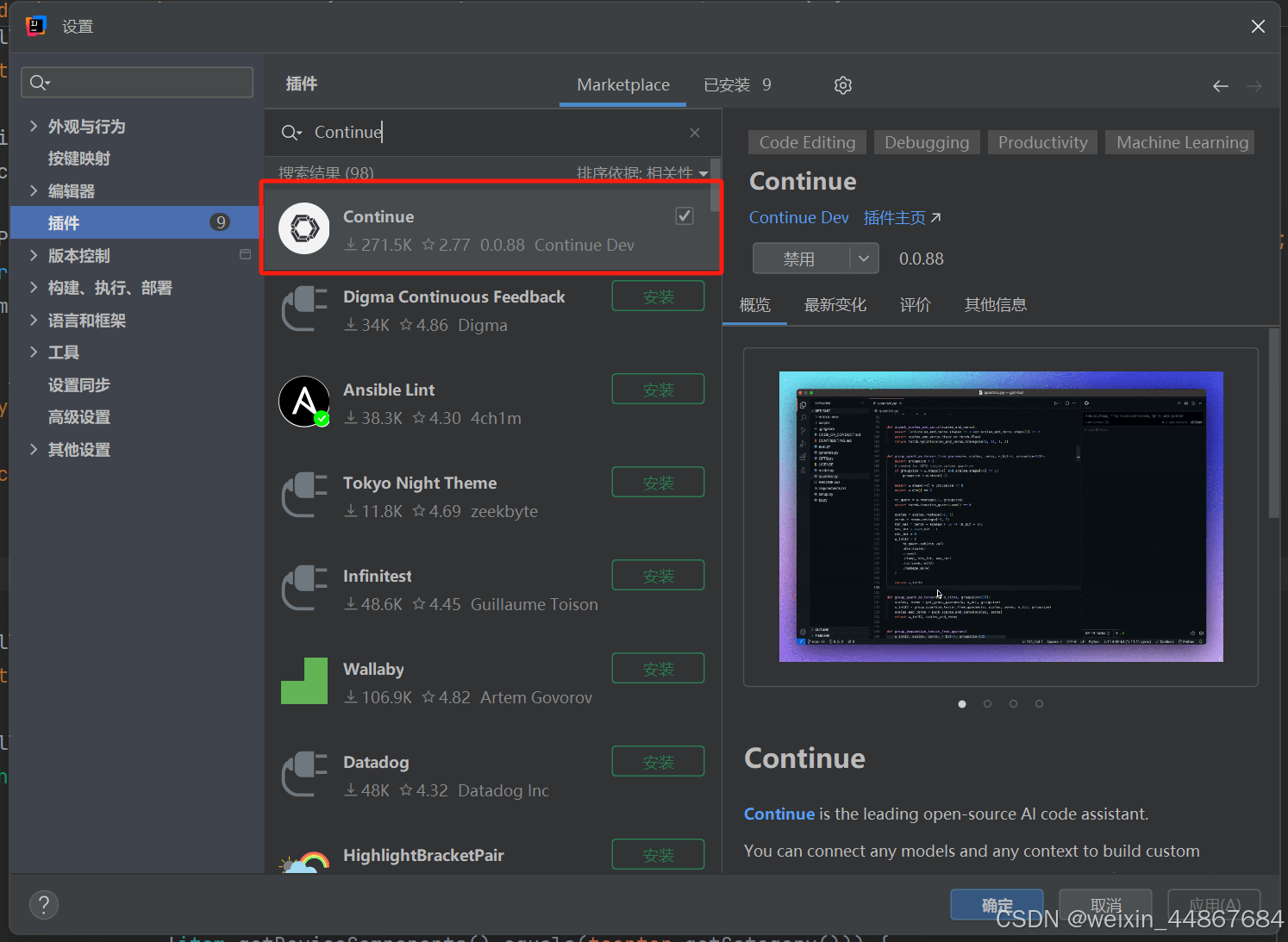
Task: Select 插件 in settings tree
Action: click(x=136, y=223)
